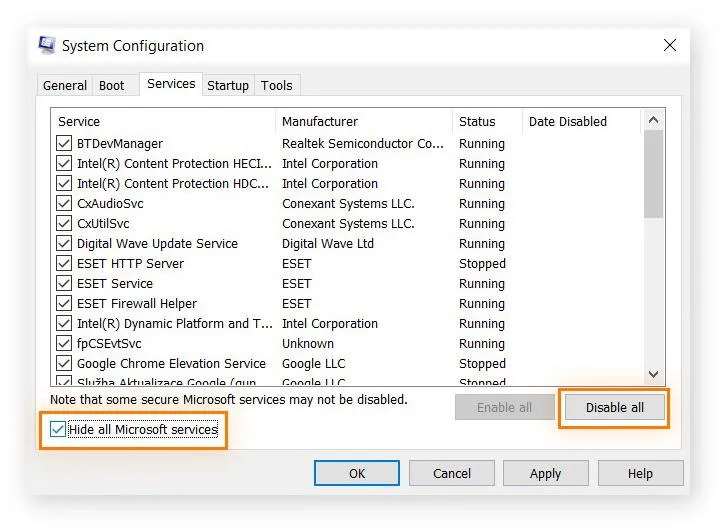The height and width of the screenshot is (529, 723).
Task: Click the Unknown manufacturer cell
Action: [308, 344]
